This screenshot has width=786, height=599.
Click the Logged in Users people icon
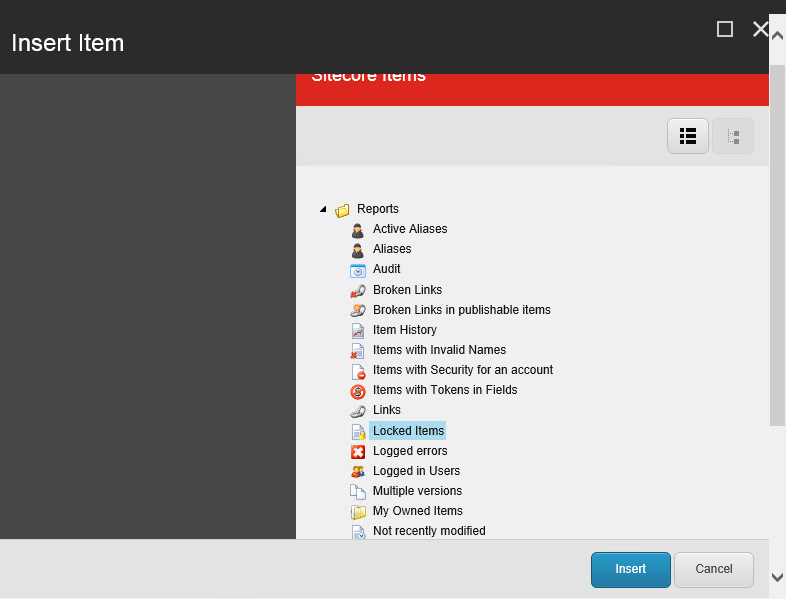pyautogui.click(x=358, y=472)
